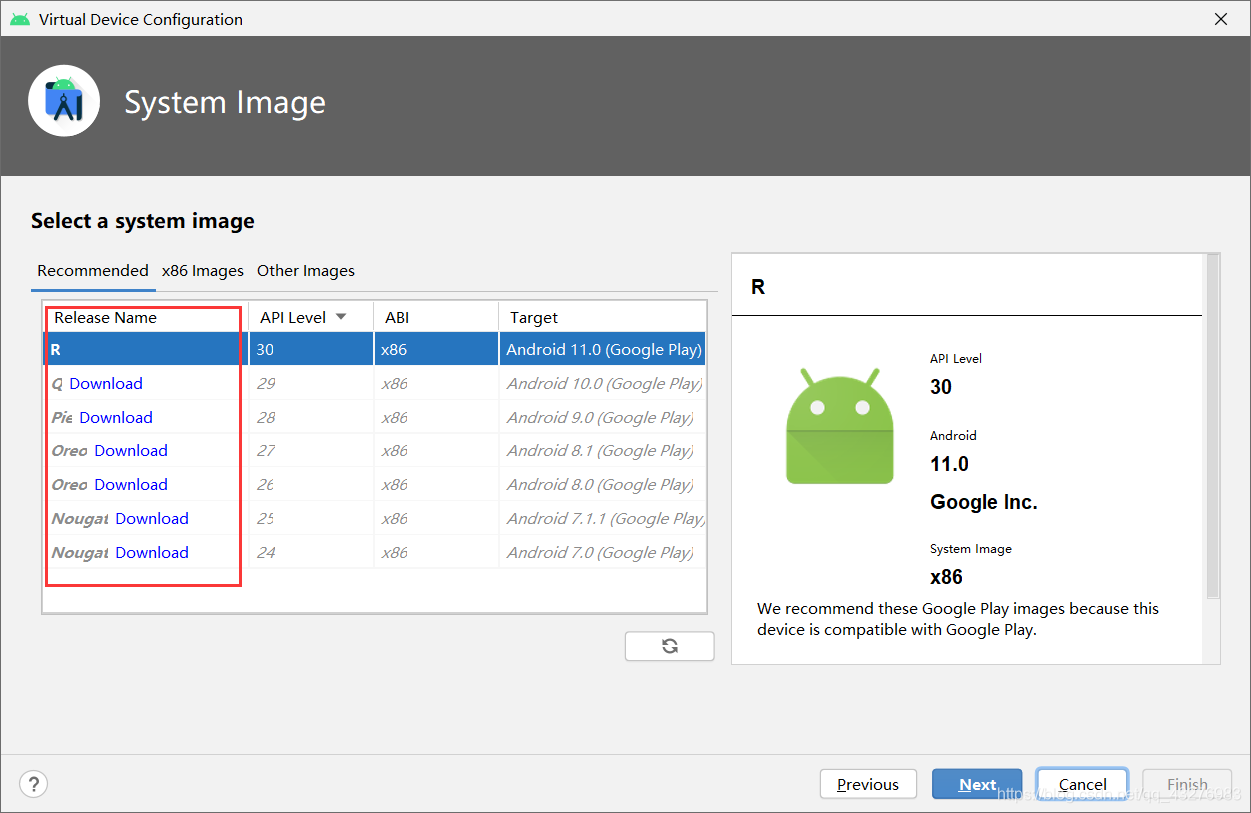
Task: Download the Q system image
Action: coord(106,384)
